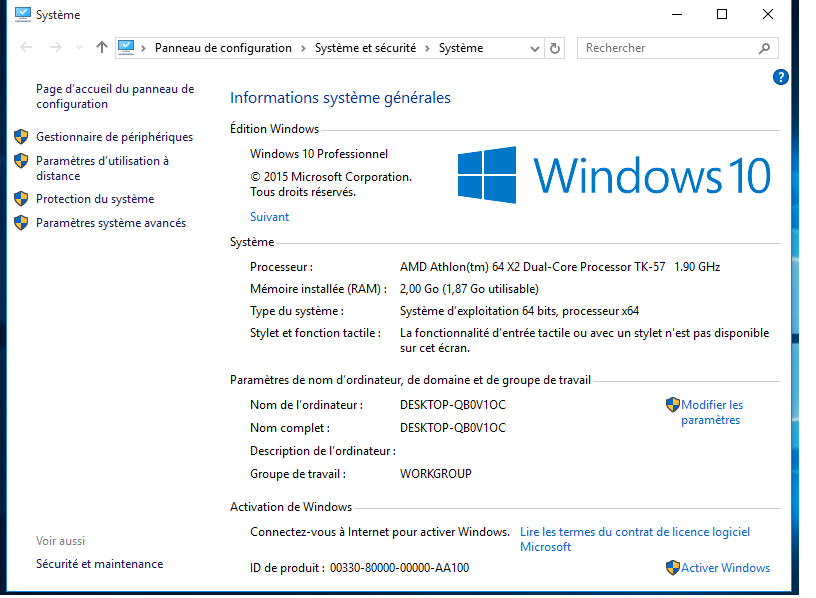
Task: Click the shield icon beside Gestionnaire de périphériques
Action: coord(21,137)
